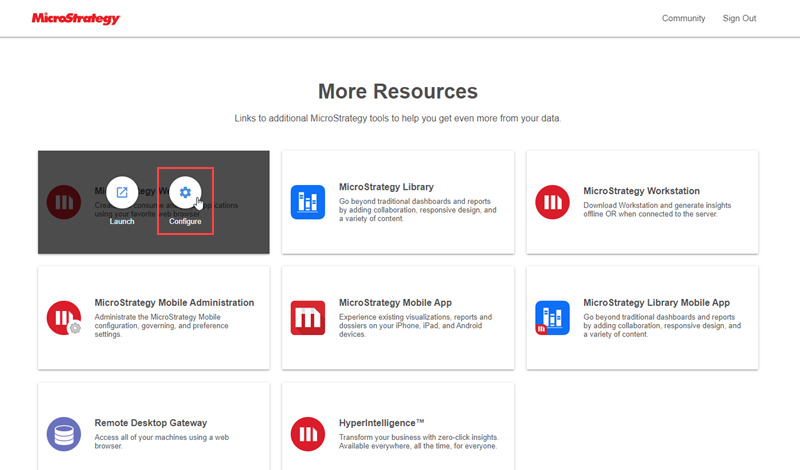The width and height of the screenshot is (800, 470).
Task: Click the Library description starting 'Go beyond traditional dashboards'
Action: [417, 210]
